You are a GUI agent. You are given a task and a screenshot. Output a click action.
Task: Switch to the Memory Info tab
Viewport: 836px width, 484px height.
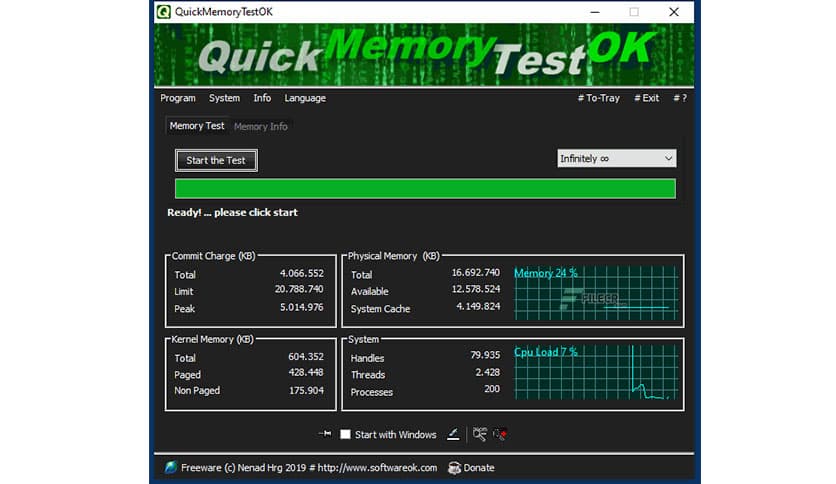pos(261,126)
